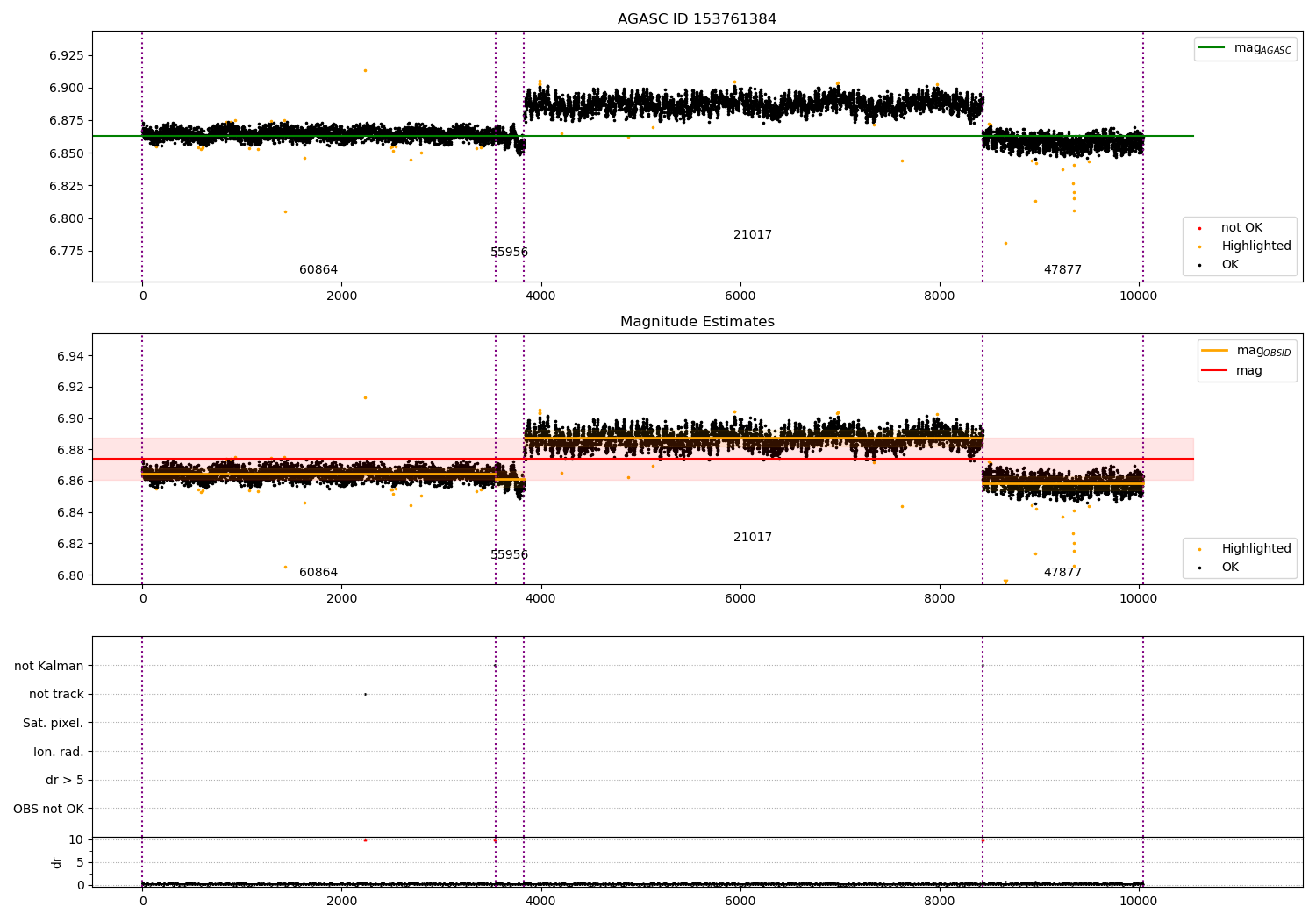Click the 'Magnitude Estimates' plot title
The width and height of the screenshot is (1316, 921).
[697, 322]
